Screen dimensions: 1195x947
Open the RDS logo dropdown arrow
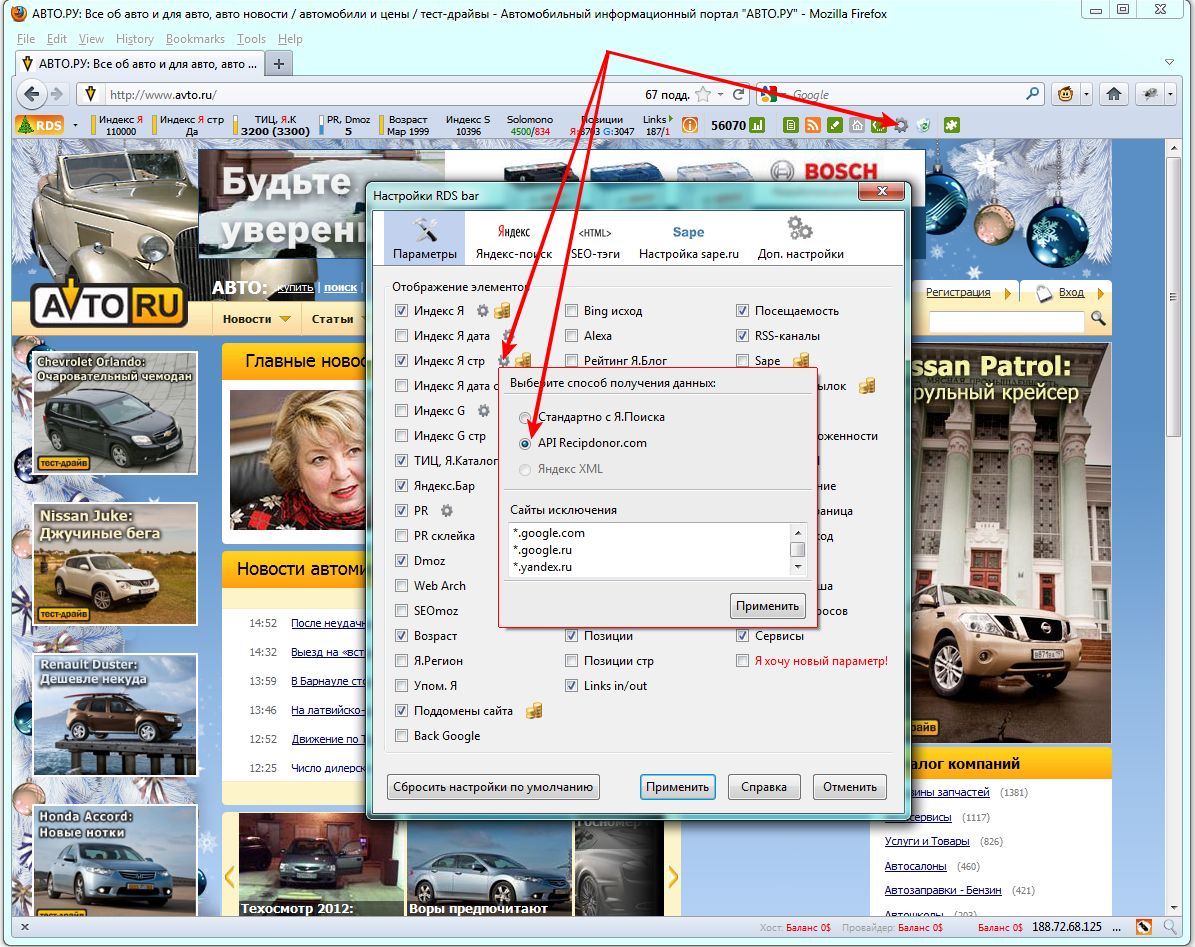[x=75, y=126]
